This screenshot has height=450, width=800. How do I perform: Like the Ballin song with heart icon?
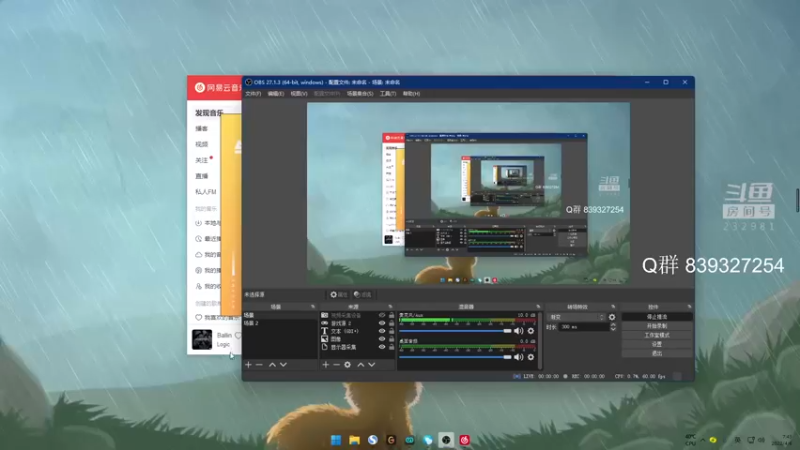click(x=238, y=335)
